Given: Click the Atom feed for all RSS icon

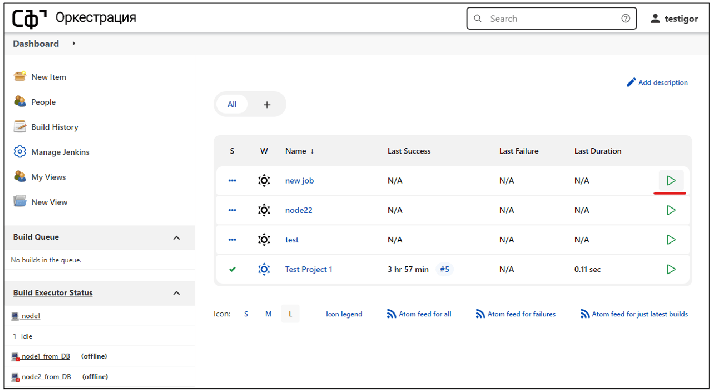Looking at the screenshot, I should click(392, 314).
